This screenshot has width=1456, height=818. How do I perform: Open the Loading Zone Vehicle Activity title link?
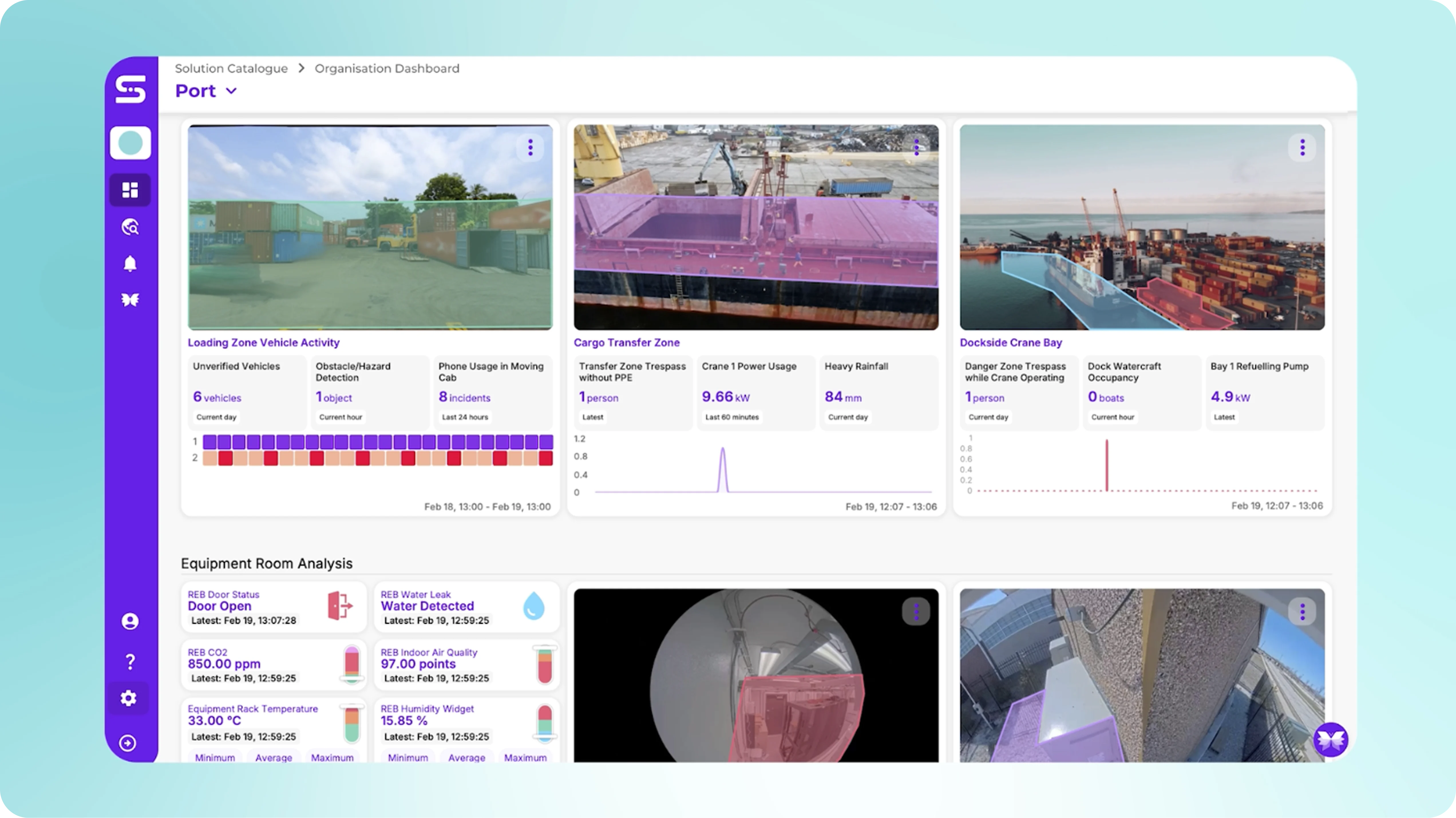pos(263,343)
